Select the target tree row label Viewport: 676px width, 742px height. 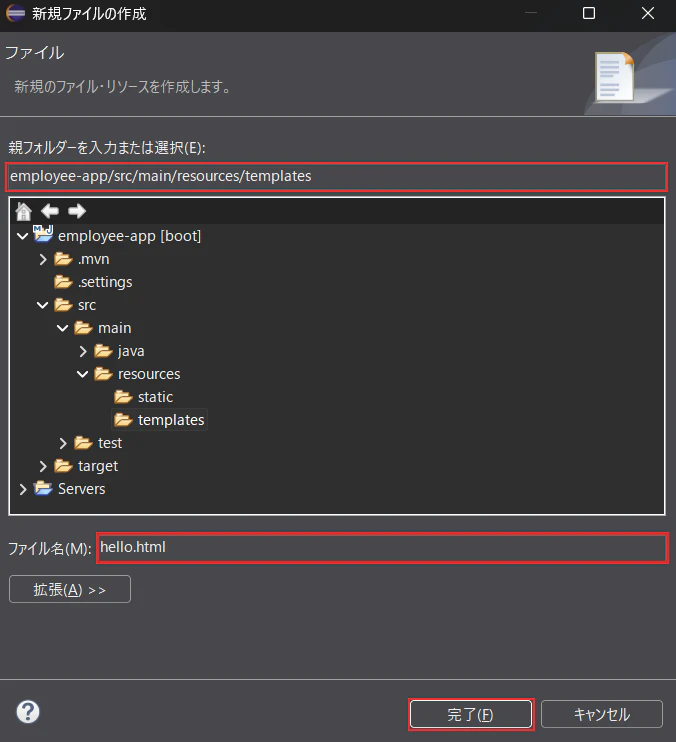pyautogui.click(x=98, y=466)
